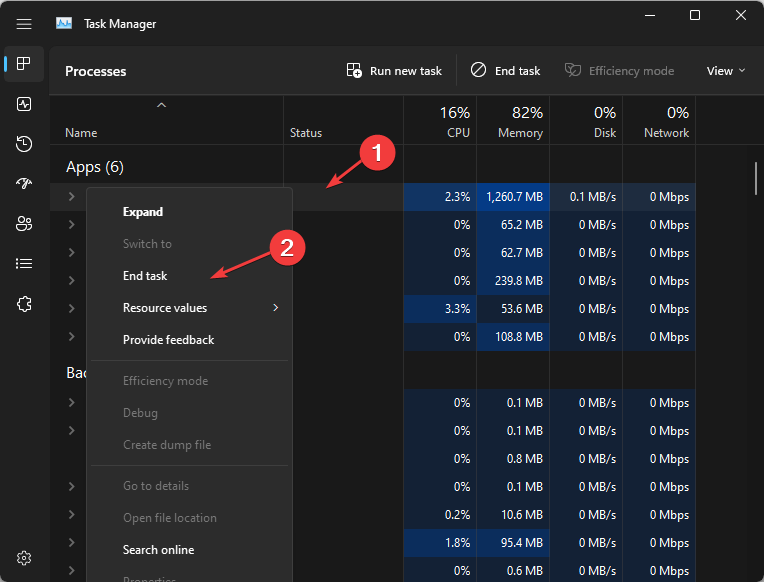Choose Switch to in context menu
The width and height of the screenshot is (764, 582).
tap(190, 244)
